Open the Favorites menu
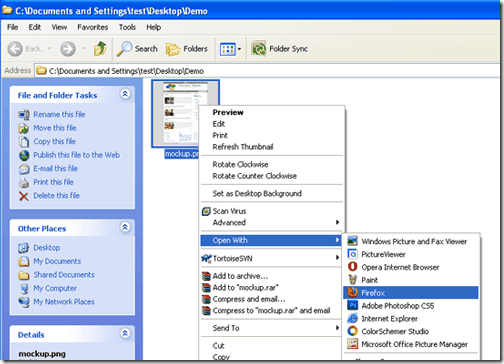The height and width of the screenshot is (364, 504). point(93,27)
